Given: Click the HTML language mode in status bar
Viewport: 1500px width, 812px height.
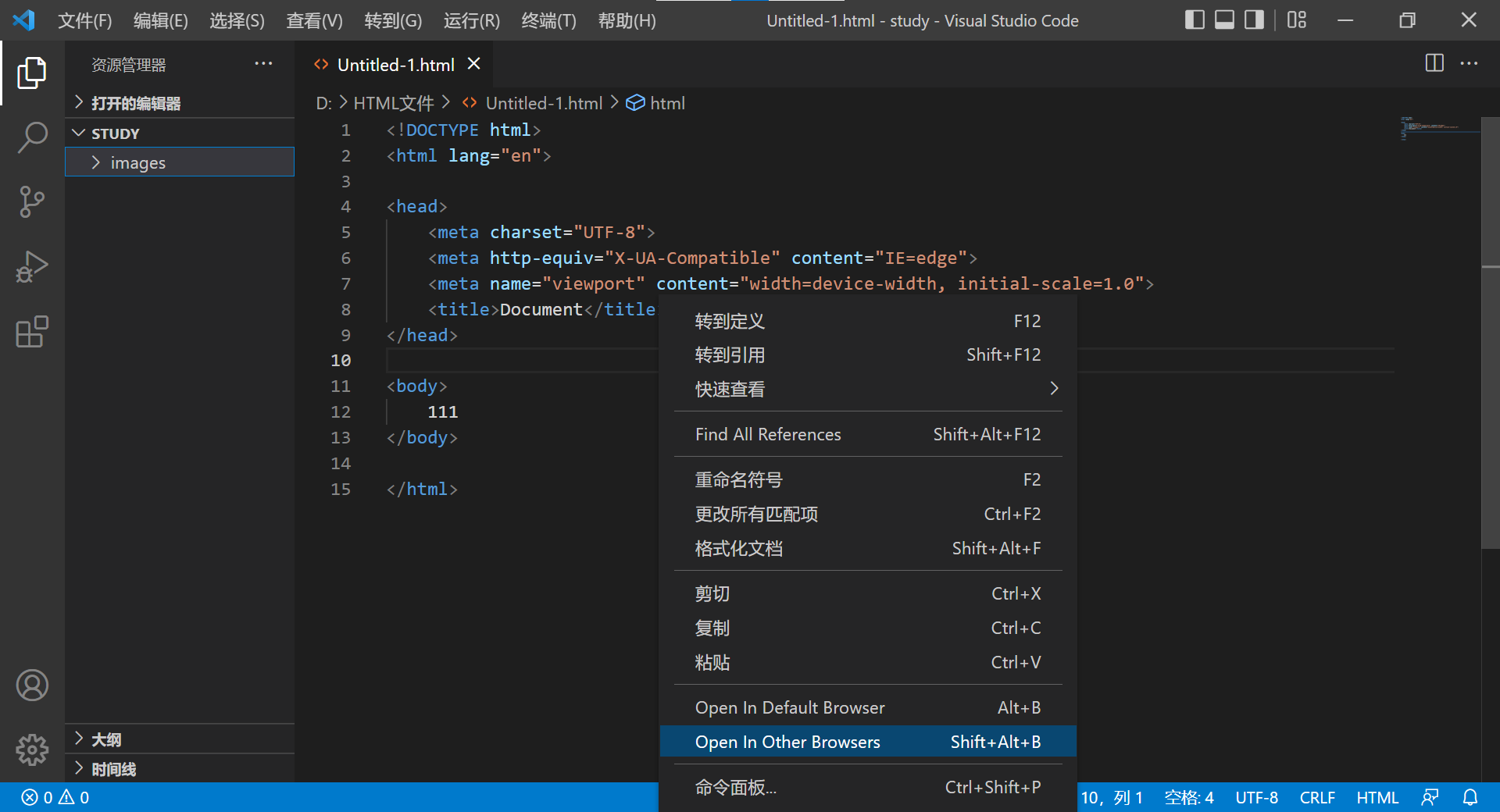Looking at the screenshot, I should 1377,797.
